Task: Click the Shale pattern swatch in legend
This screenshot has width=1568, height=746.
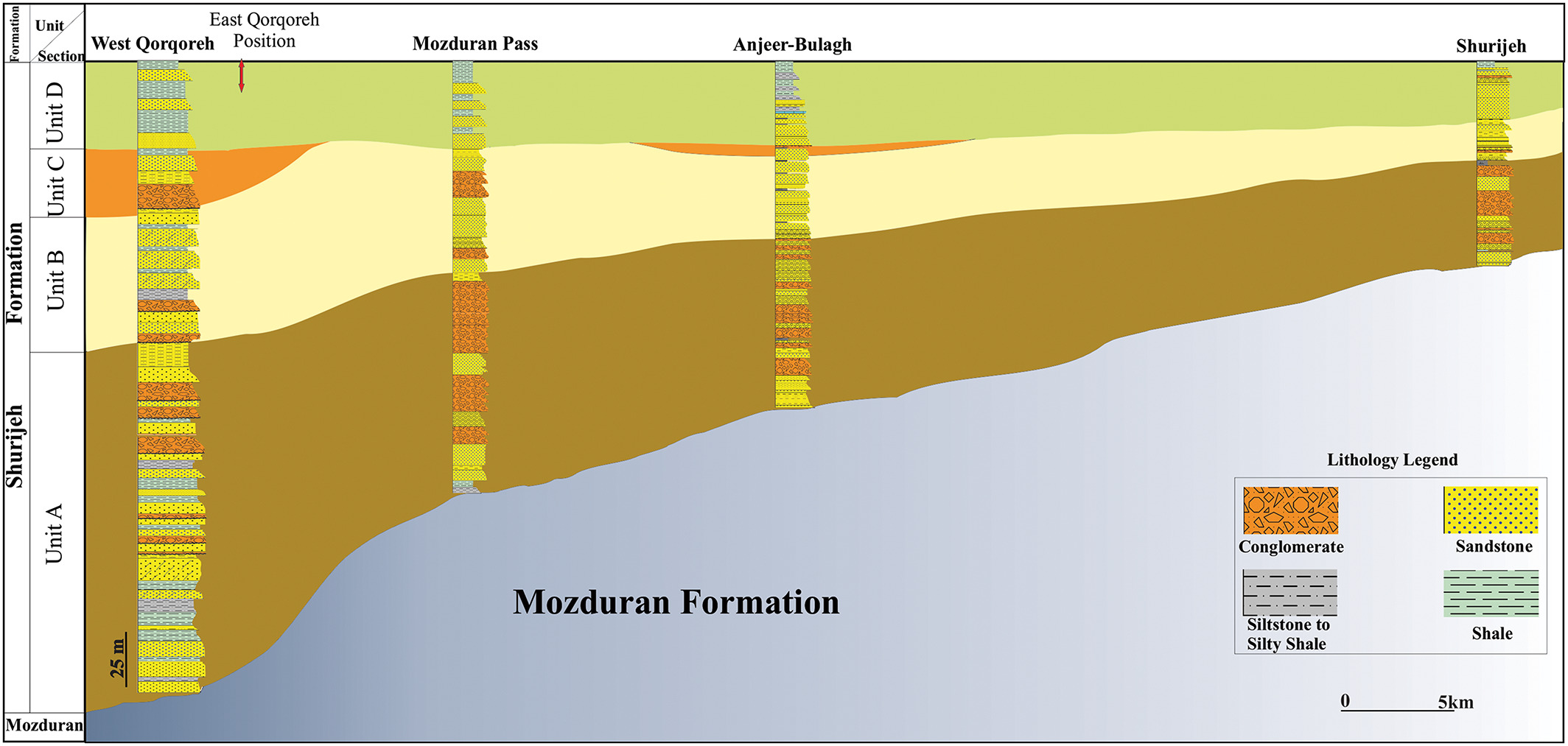Action: [1491, 593]
